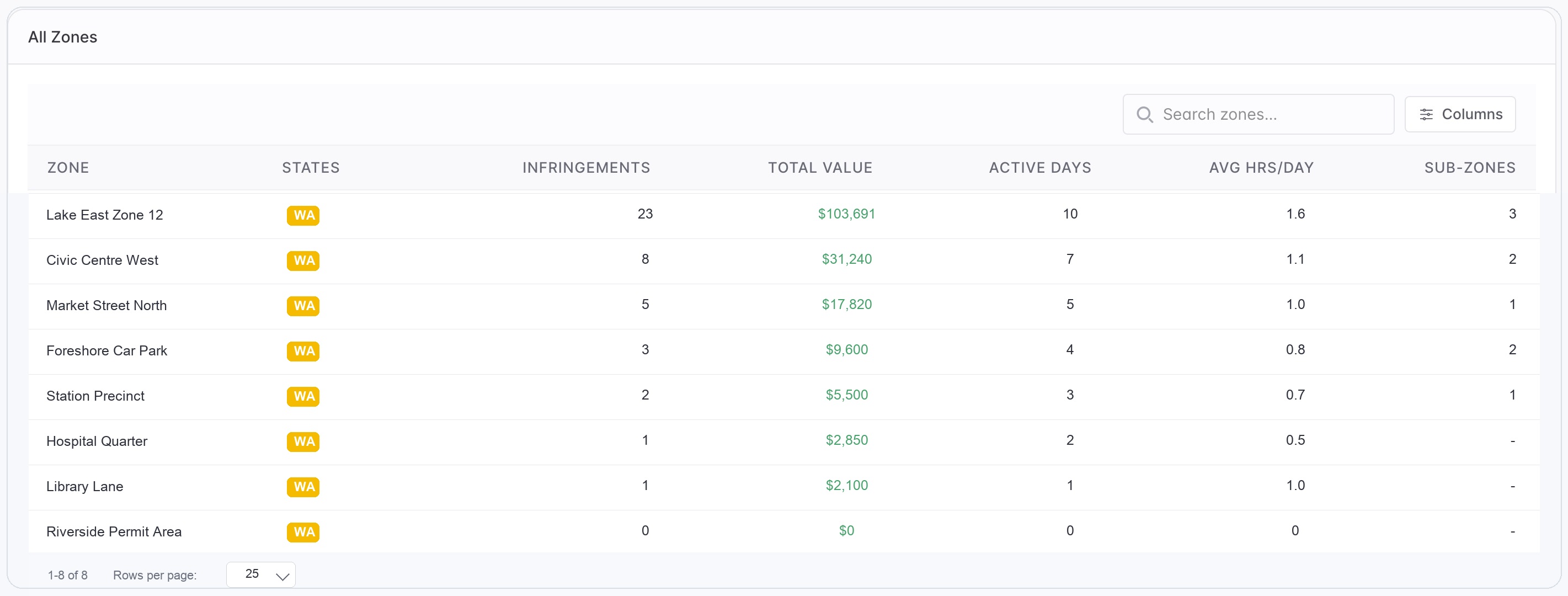Viewport: 1568px width, 596px height.
Task: Click the rows per page chevron arrow
Action: [x=282, y=576]
